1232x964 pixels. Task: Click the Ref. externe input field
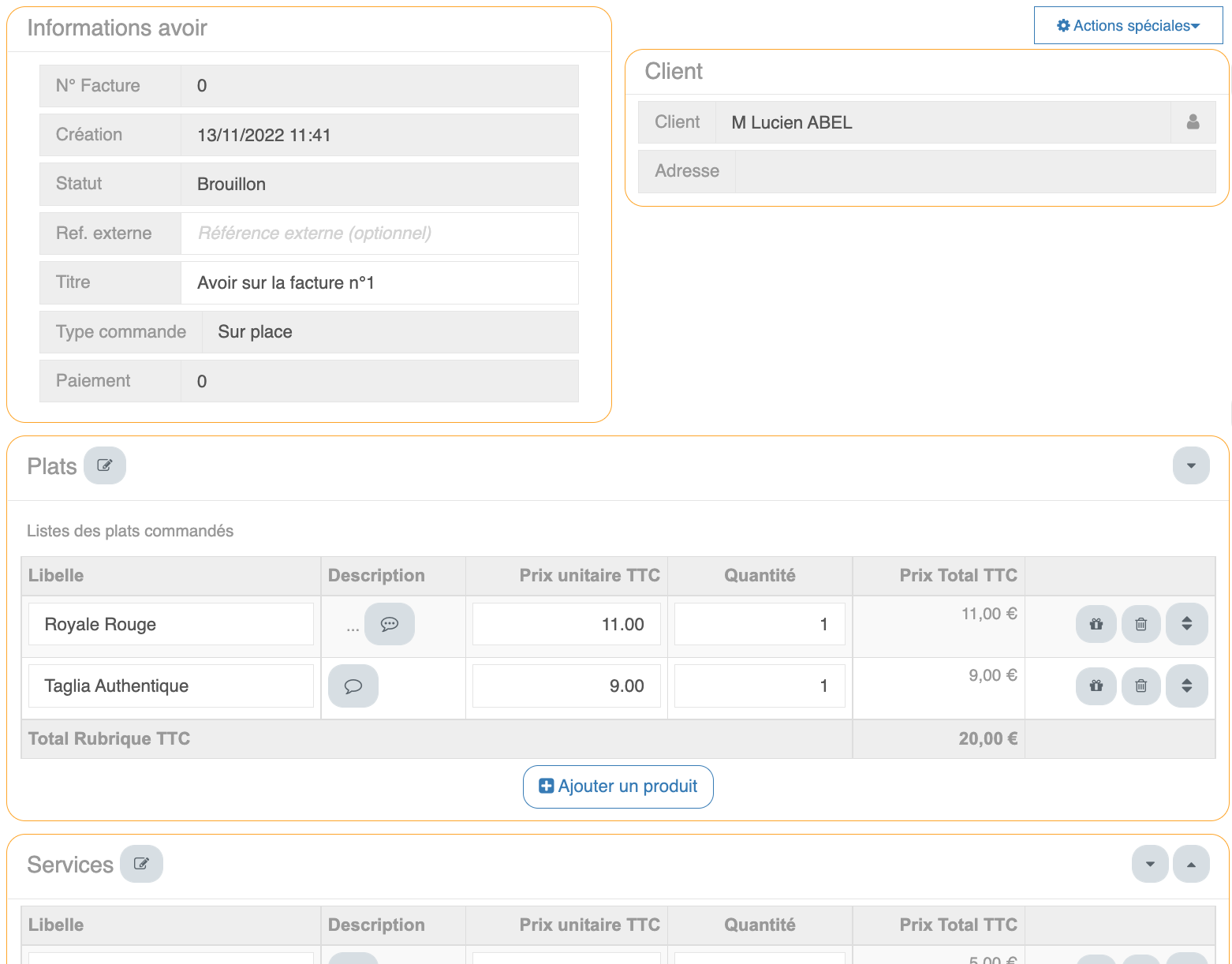pos(379,234)
